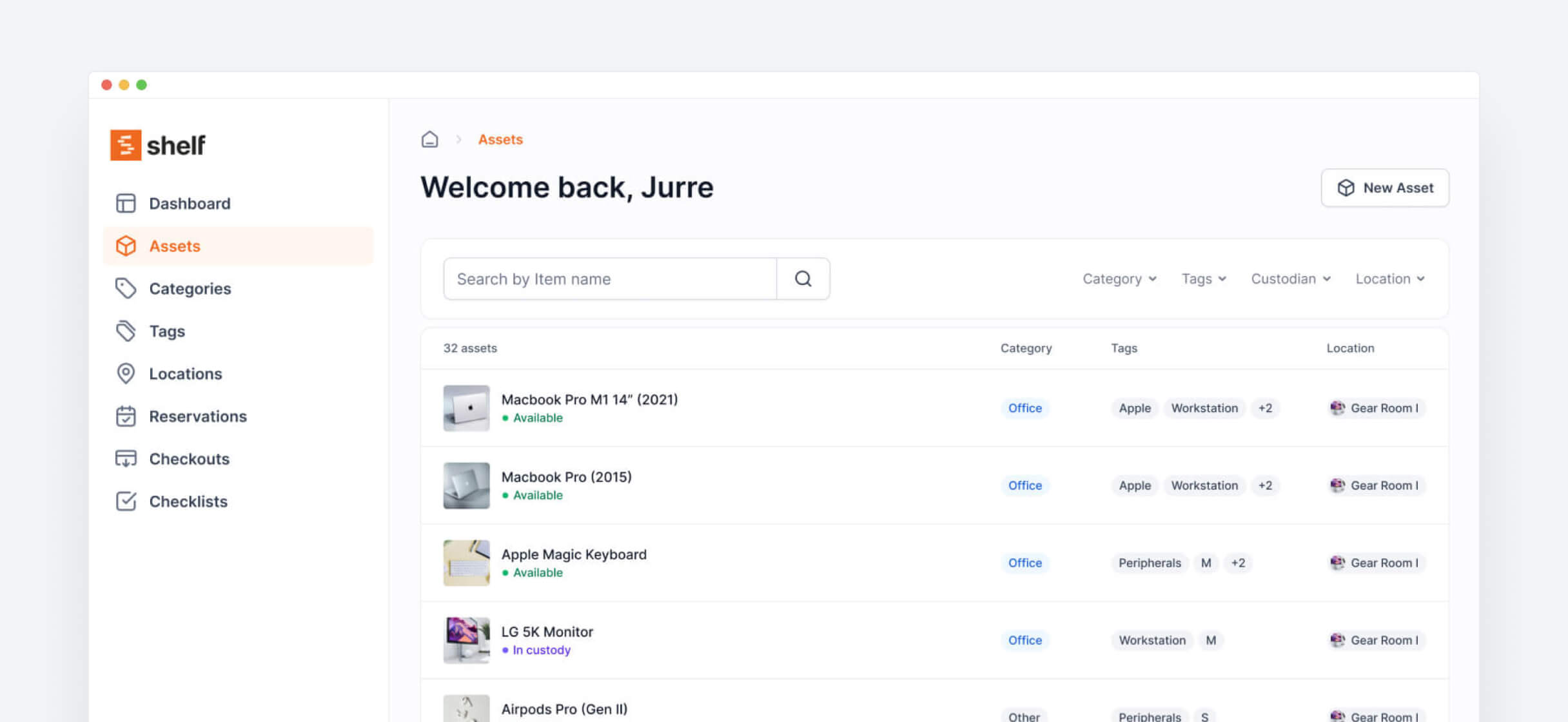Expand the Category filter dropdown
This screenshot has width=1568, height=722.
[1119, 278]
